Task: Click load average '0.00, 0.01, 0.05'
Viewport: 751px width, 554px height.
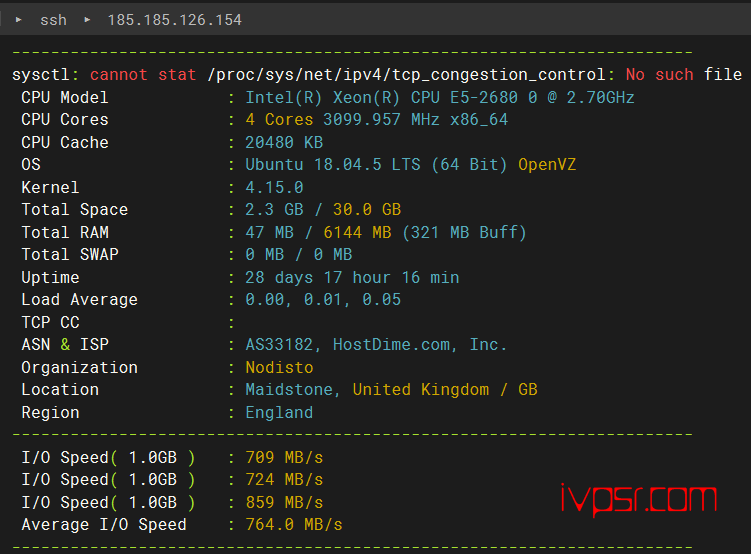Action: tap(323, 300)
